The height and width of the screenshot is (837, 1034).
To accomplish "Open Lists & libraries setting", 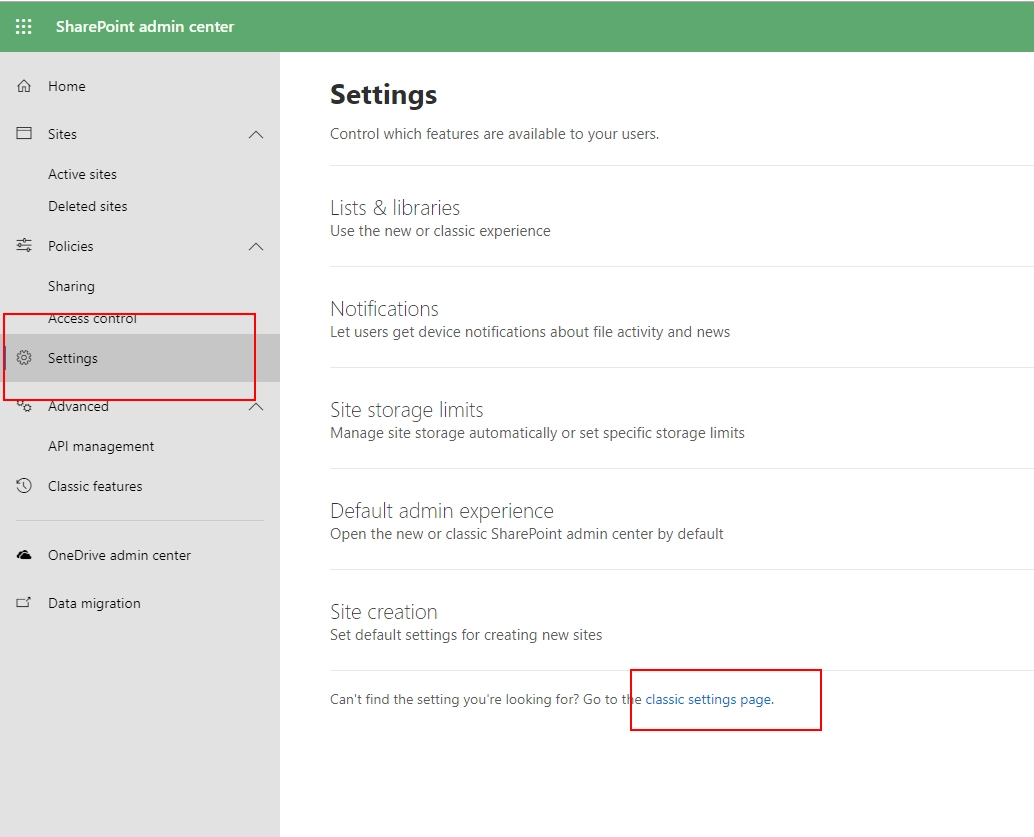I will pos(395,208).
